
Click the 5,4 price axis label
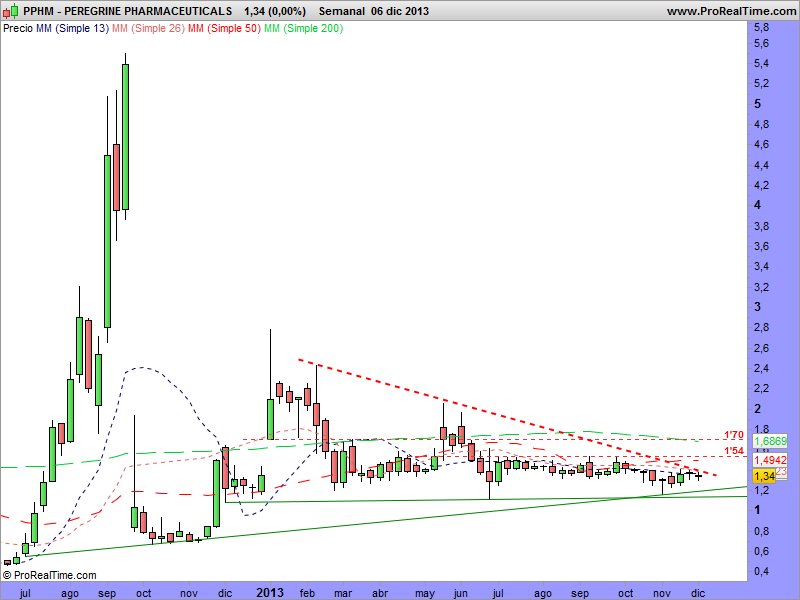coord(762,64)
